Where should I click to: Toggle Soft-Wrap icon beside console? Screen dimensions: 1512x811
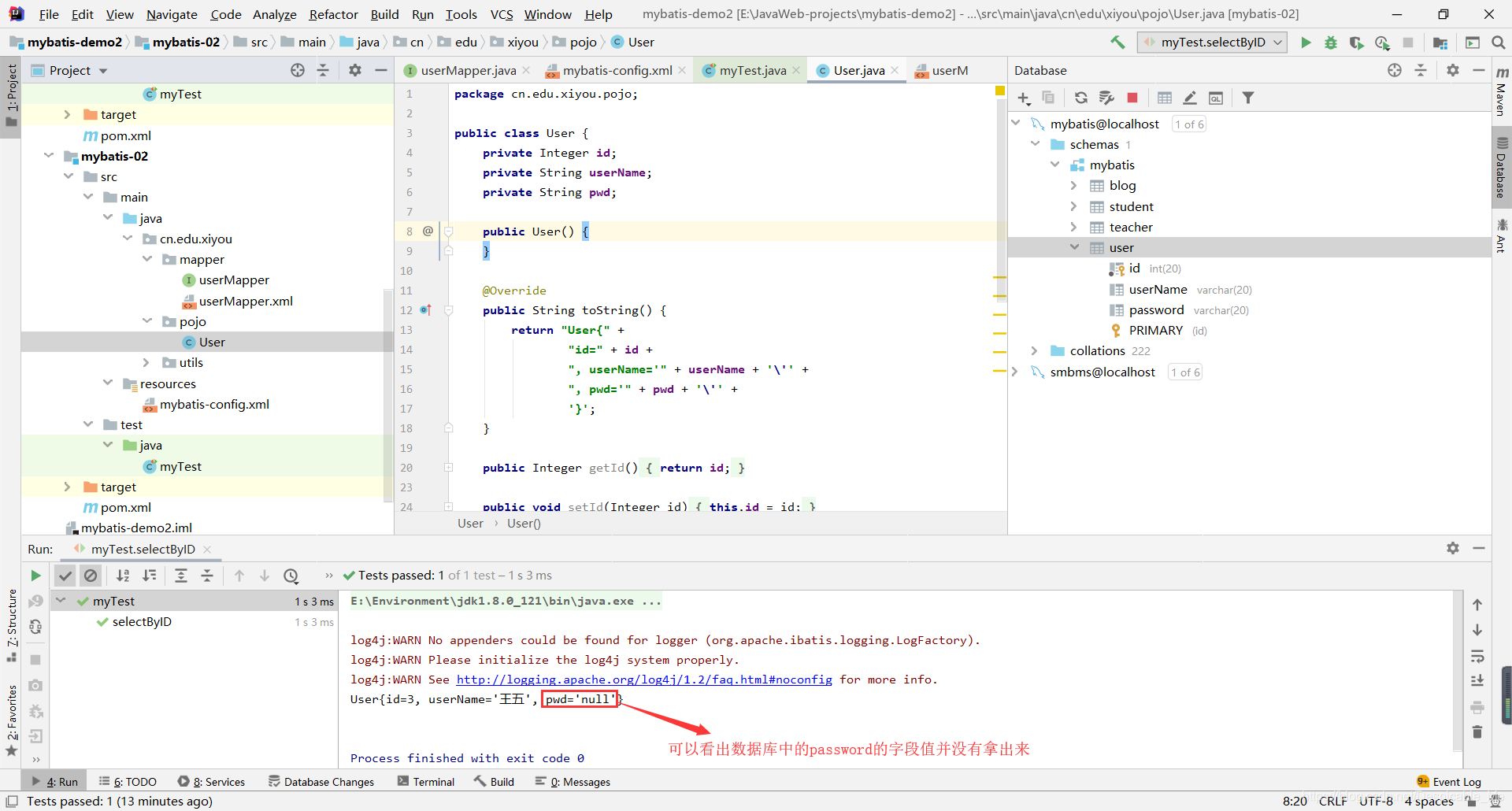[x=1477, y=656]
